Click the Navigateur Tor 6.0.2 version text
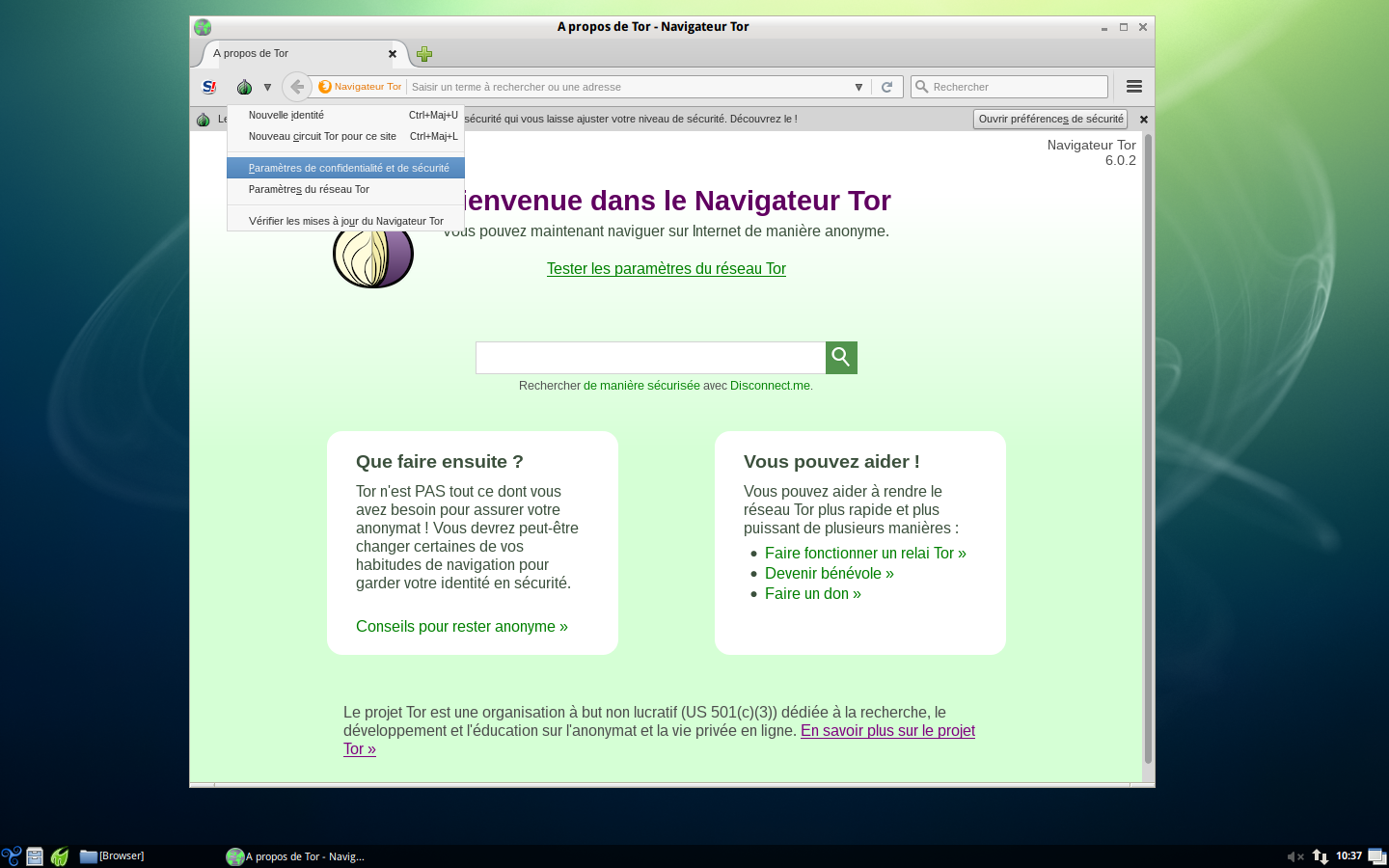Viewport: 1389px width, 868px height. tap(1092, 152)
